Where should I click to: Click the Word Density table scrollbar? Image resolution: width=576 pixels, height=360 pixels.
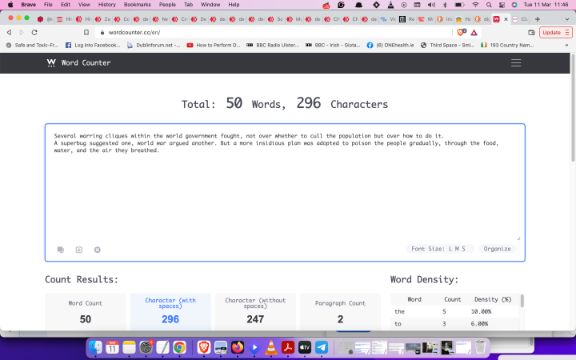522,301
